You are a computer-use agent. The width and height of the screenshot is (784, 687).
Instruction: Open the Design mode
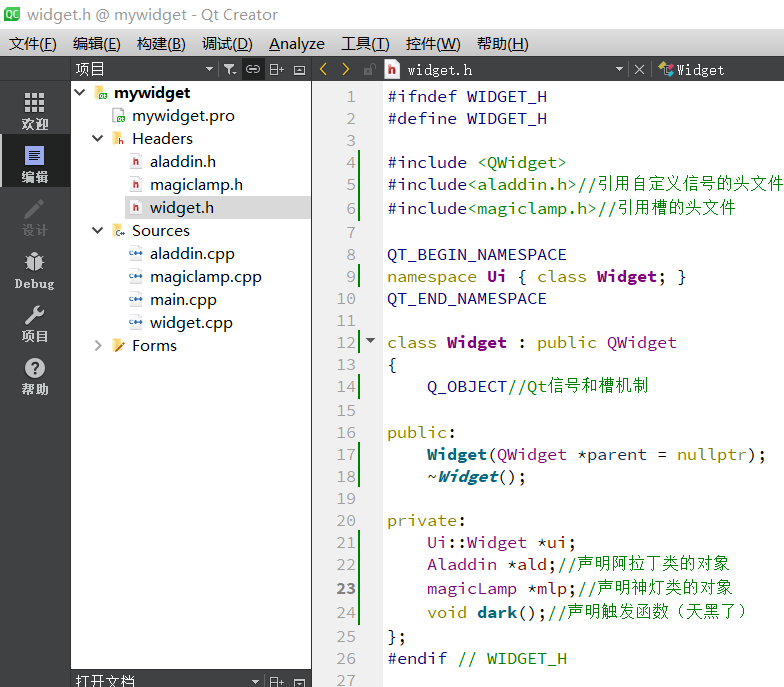(34, 217)
